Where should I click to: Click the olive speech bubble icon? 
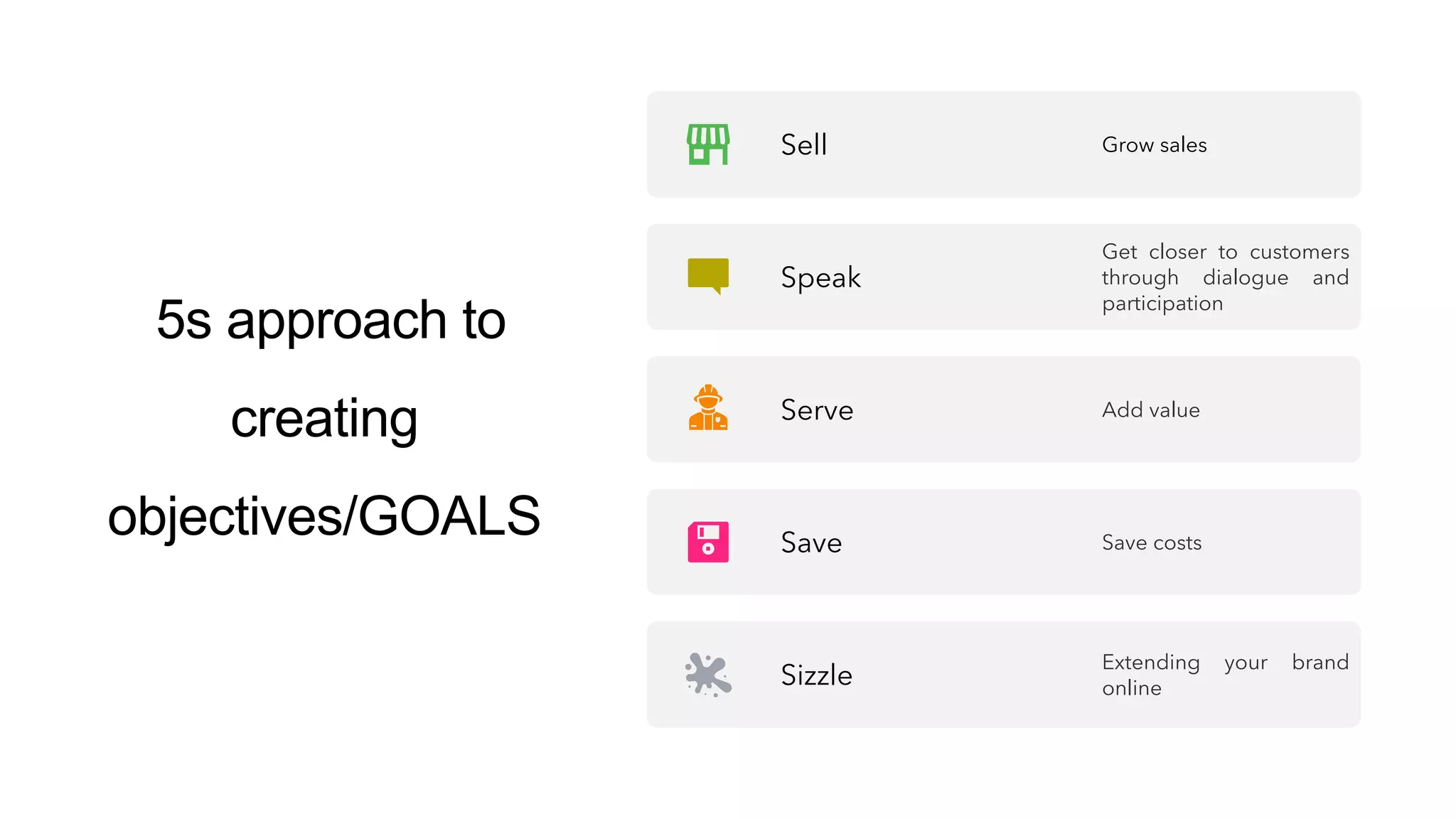point(708,276)
